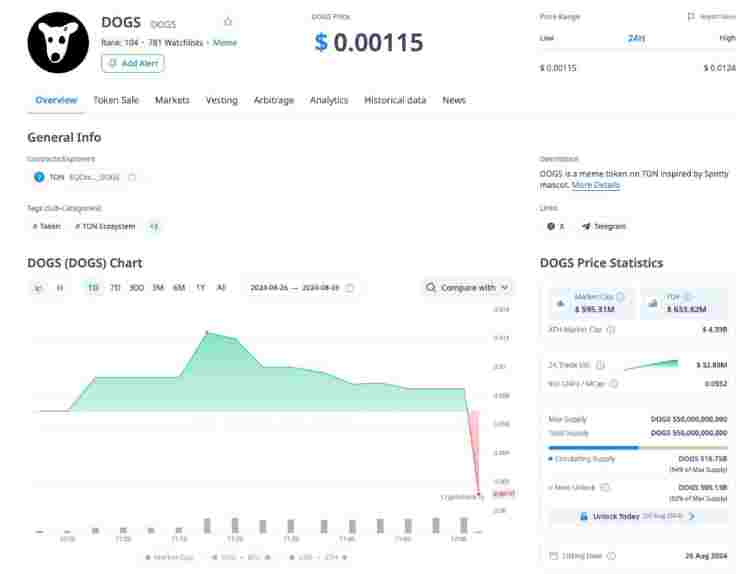This screenshot has height=574, width=754.
Task: Click the Circulating Supply label
Action: point(585,459)
